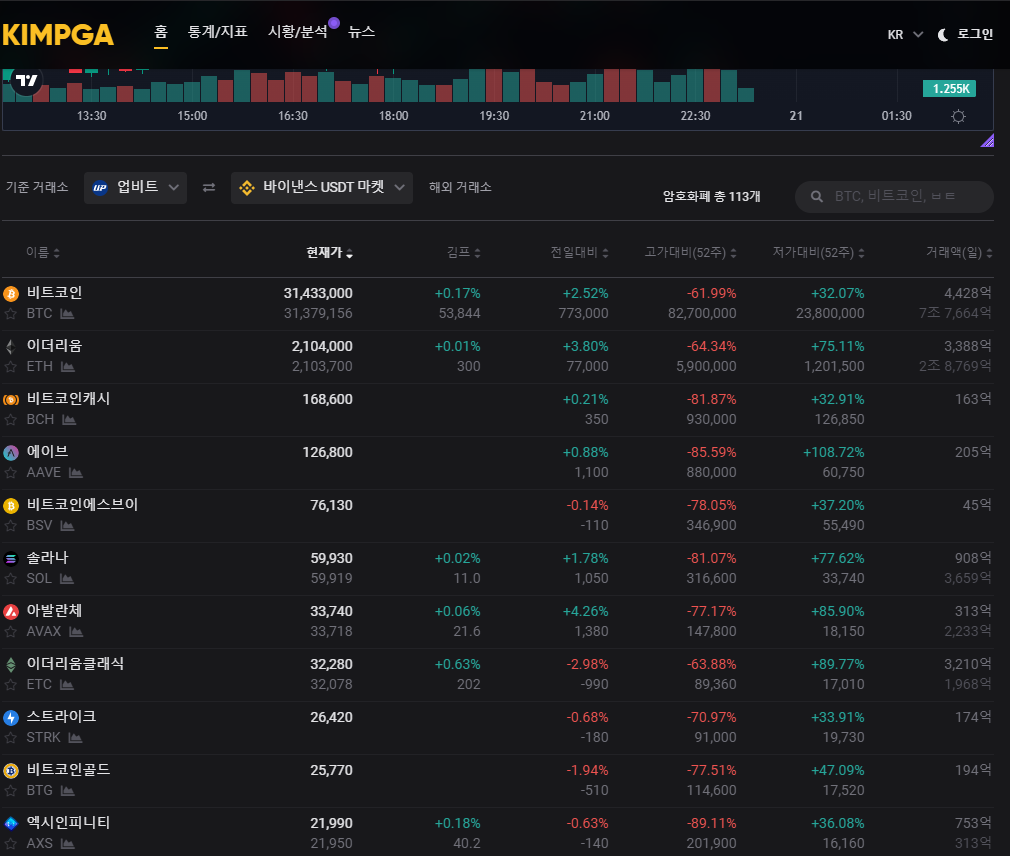Open 비트코인 row name
Image resolution: width=1010 pixels, height=856 pixels.
[54, 293]
